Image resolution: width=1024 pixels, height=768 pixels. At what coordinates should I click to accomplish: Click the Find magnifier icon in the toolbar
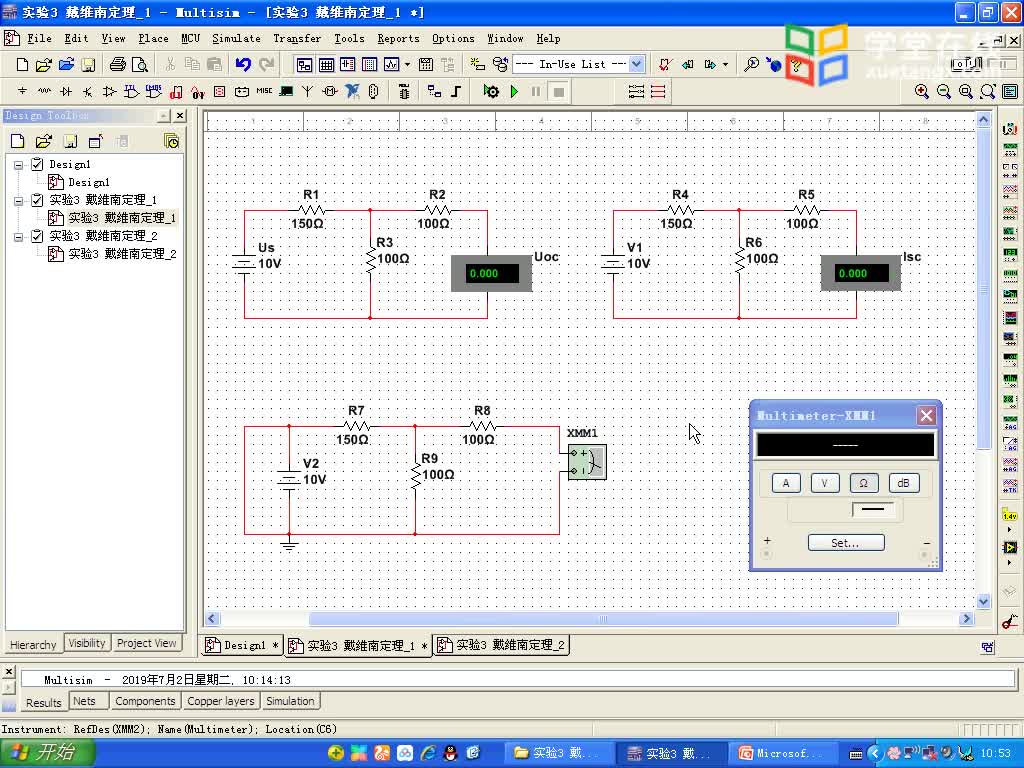[x=752, y=65]
